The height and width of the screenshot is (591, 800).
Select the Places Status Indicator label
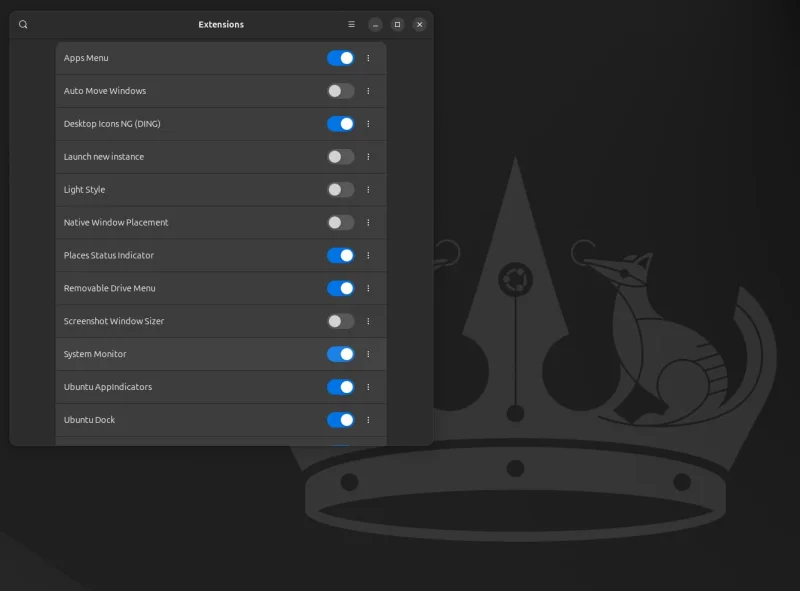(108, 255)
